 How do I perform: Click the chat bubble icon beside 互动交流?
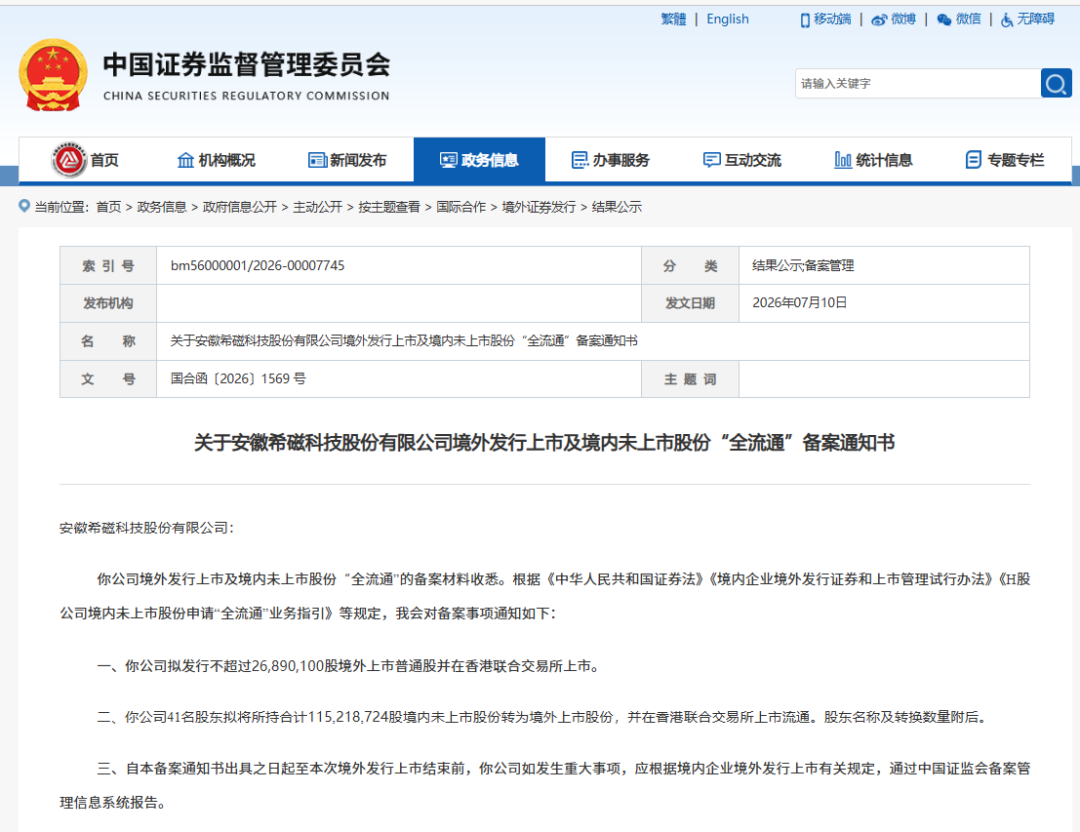click(x=712, y=160)
